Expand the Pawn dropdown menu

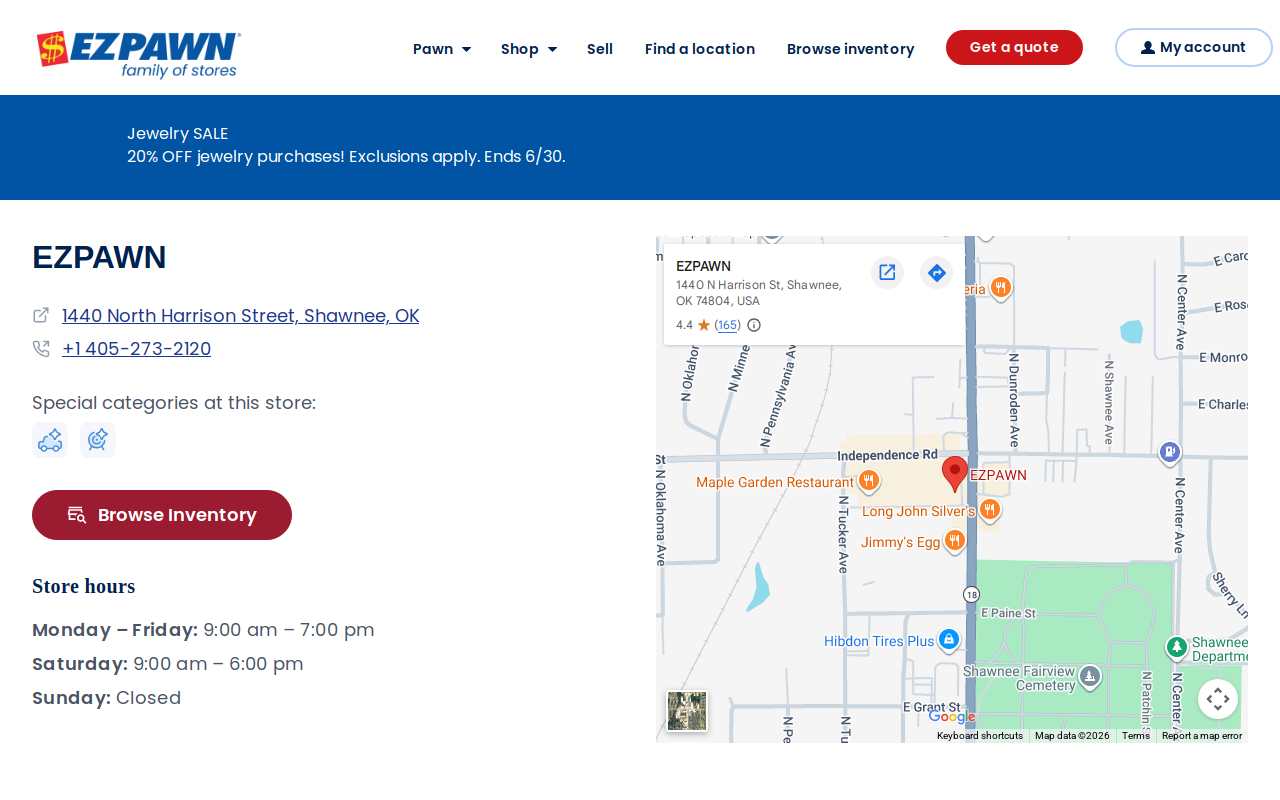[x=442, y=49]
